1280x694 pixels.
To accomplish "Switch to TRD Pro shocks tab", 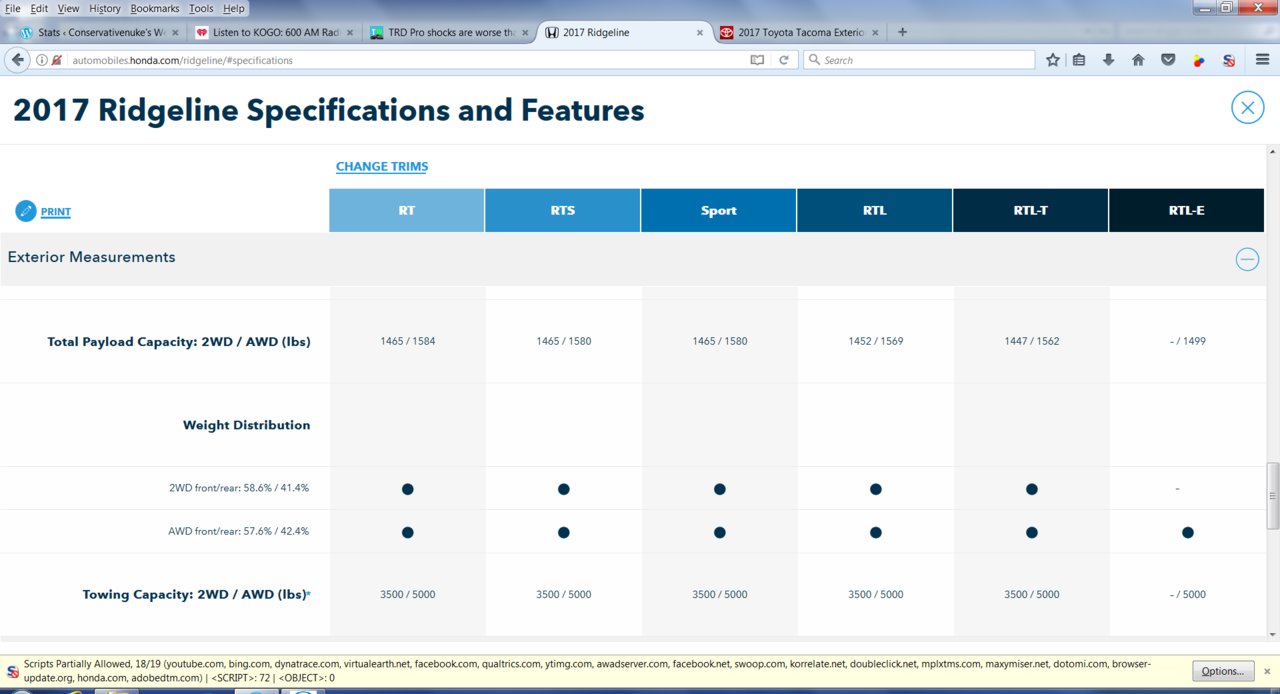I will [x=449, y=32].
